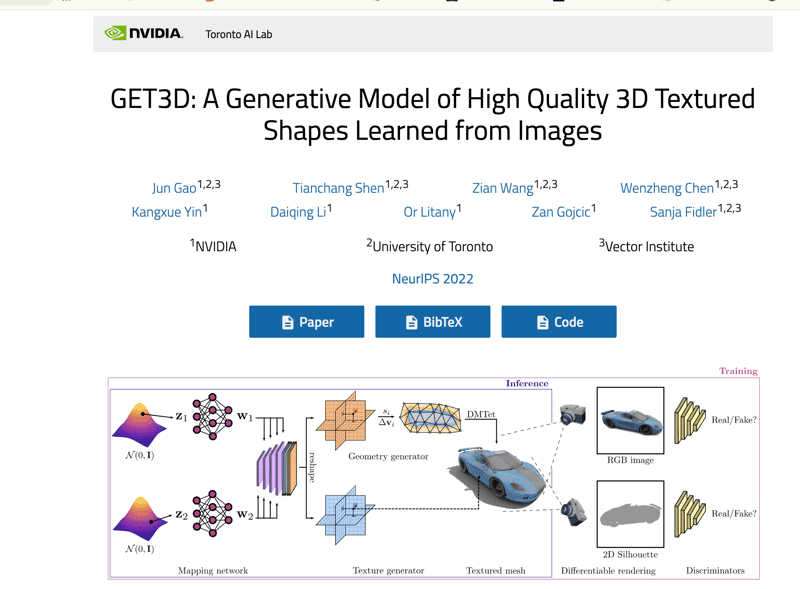800x589 pixels.
Task: Click the BibTeX button
Action: coord(432,321)
